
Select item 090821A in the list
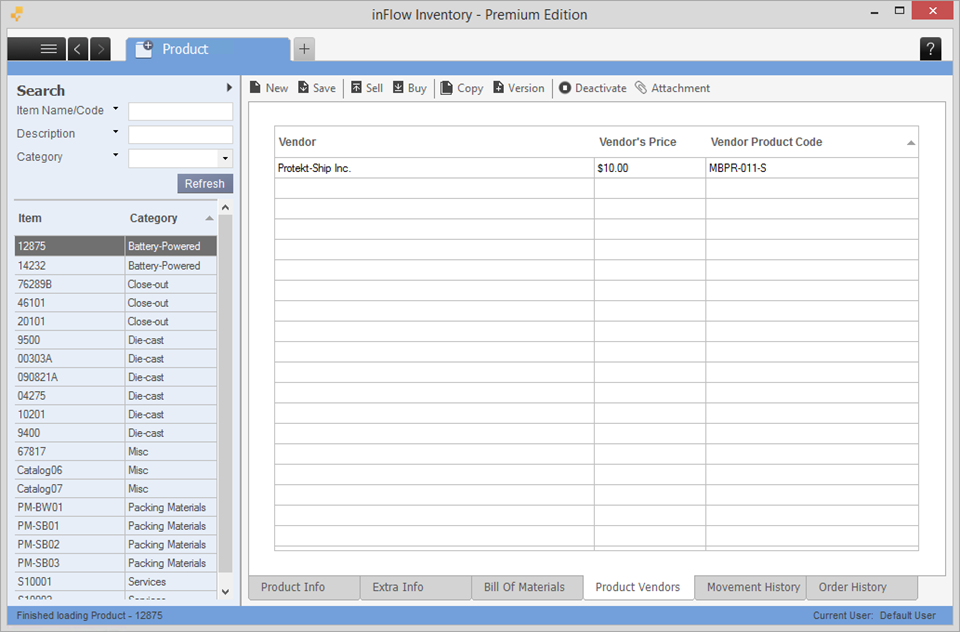(x=116, y=377)
